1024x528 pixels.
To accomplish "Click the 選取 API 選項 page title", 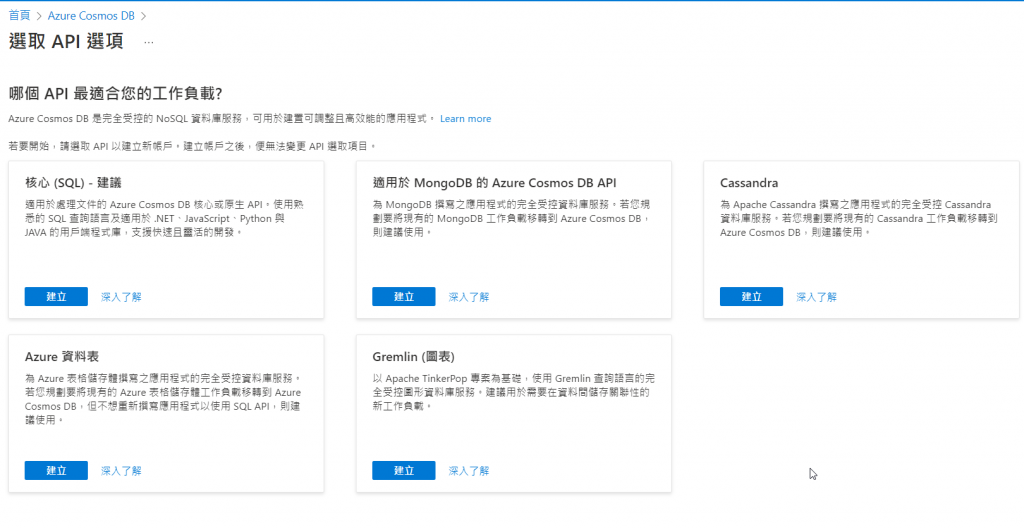I will [x=66, y=41].
